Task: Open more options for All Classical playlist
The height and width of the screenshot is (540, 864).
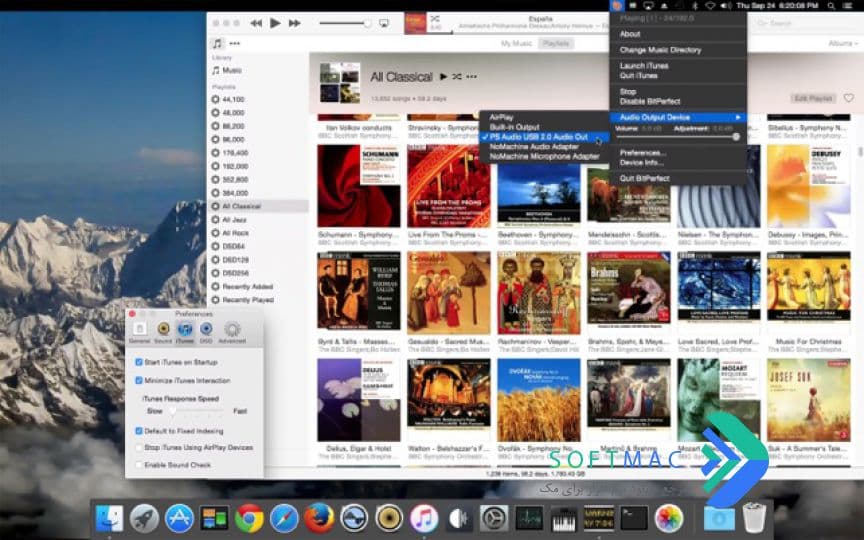Action: pos(472,77)
